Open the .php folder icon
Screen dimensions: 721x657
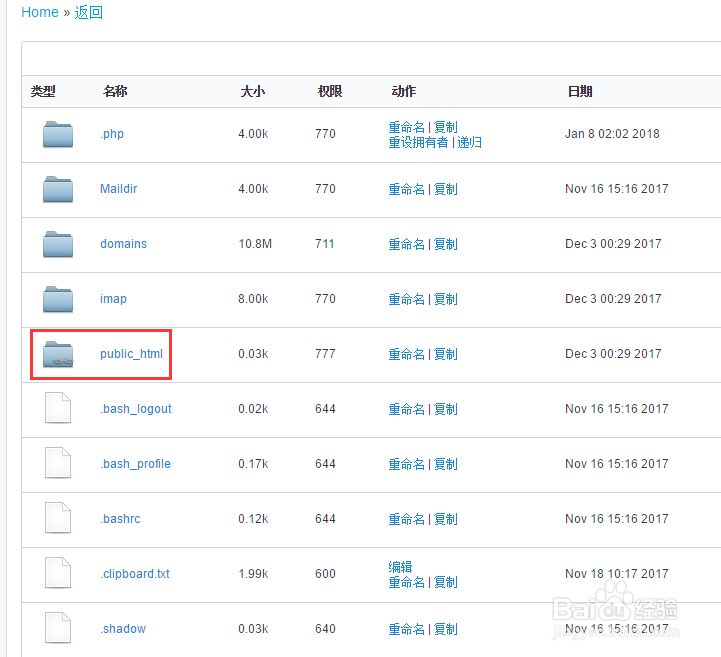coord(58,134)
